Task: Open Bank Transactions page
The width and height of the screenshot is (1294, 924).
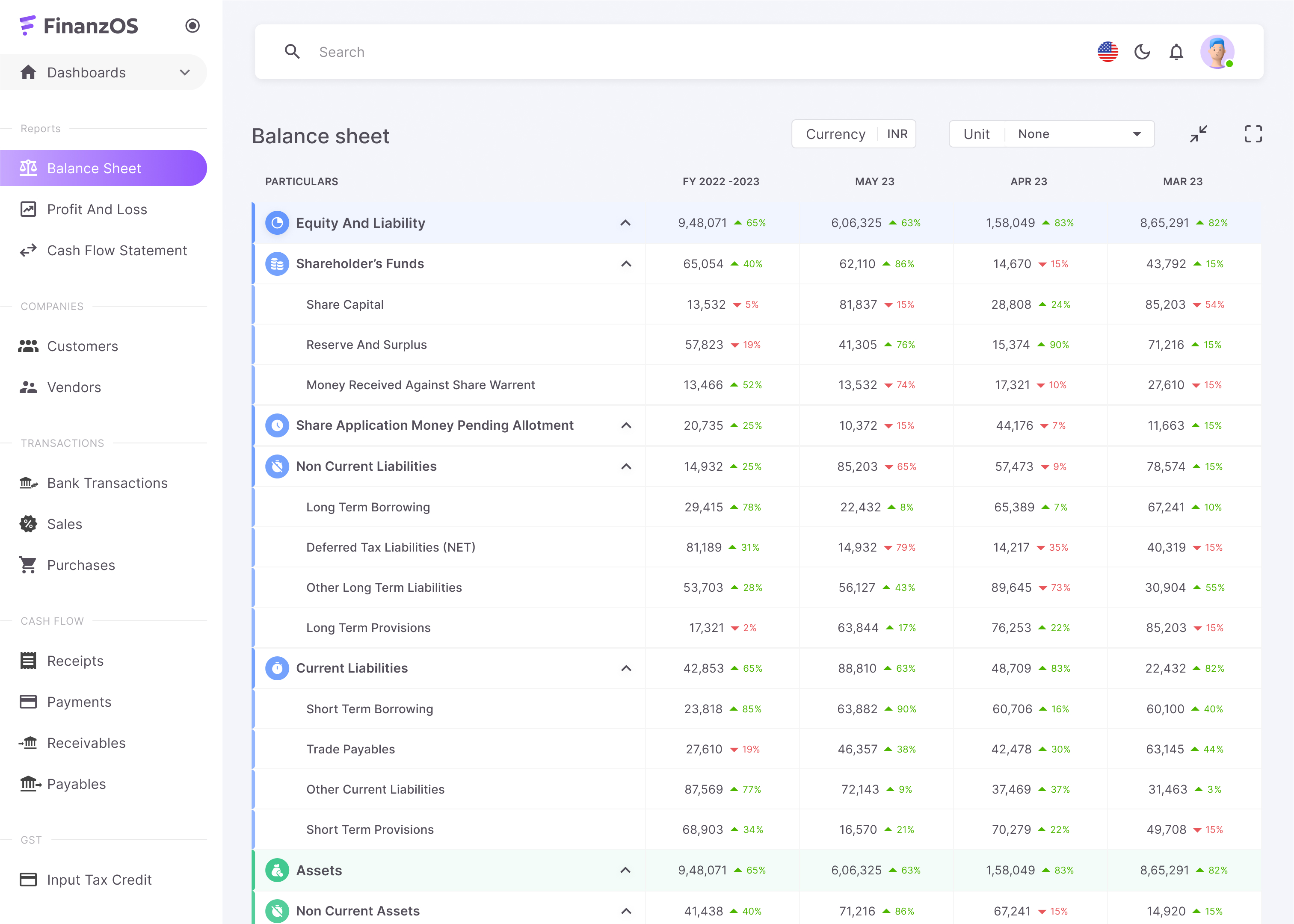Action: (107, 483)
